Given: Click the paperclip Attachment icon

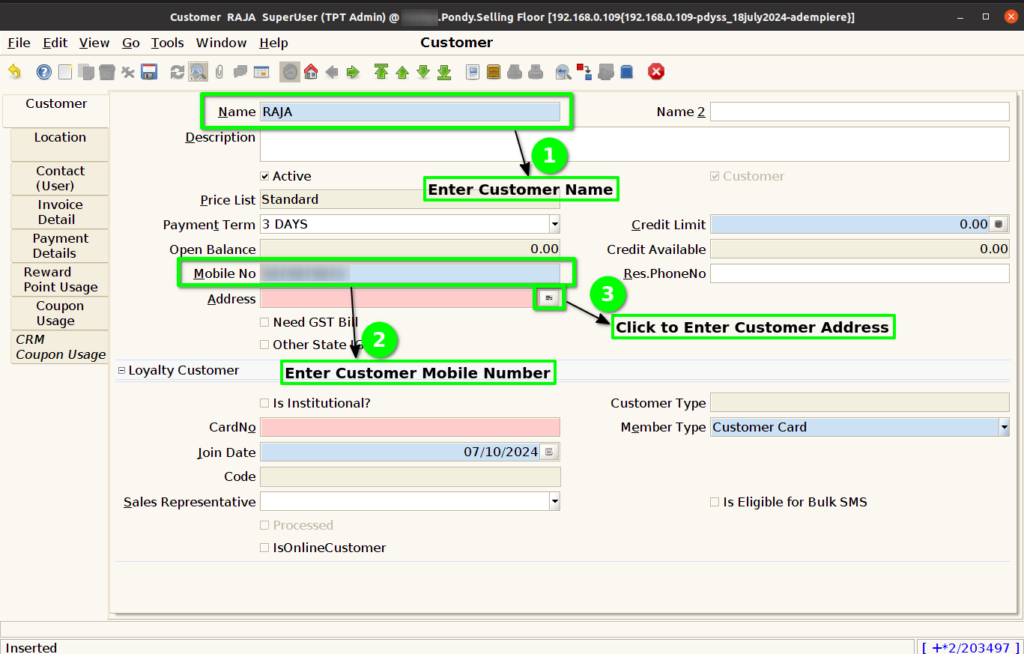Looking at the screenshot, I should (219, 72).
